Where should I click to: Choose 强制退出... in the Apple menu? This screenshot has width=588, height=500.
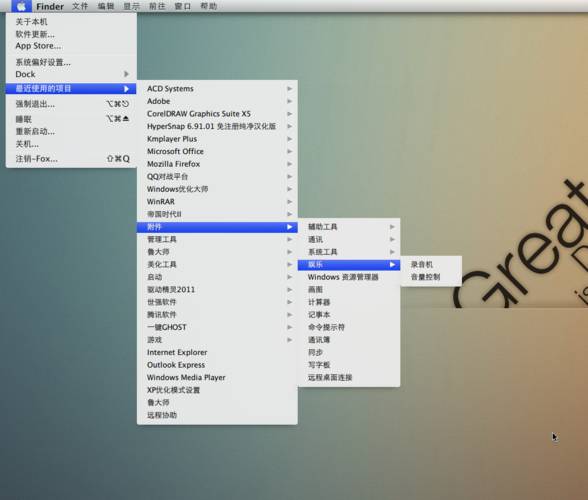pyautogui.click(x=71, y=104)
